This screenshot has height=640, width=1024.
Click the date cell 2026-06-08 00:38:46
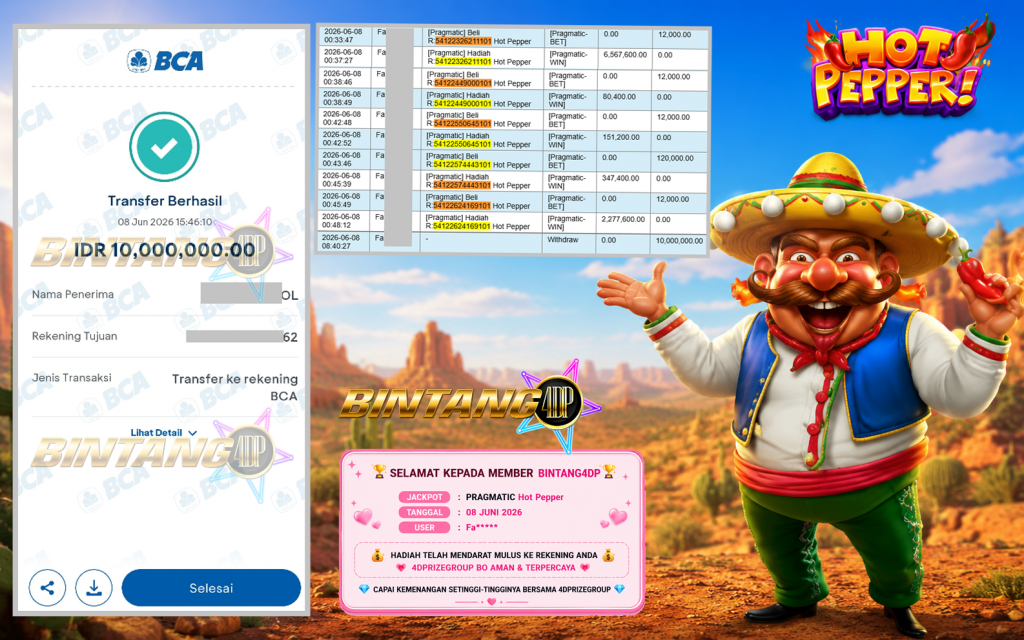[345, 78]
